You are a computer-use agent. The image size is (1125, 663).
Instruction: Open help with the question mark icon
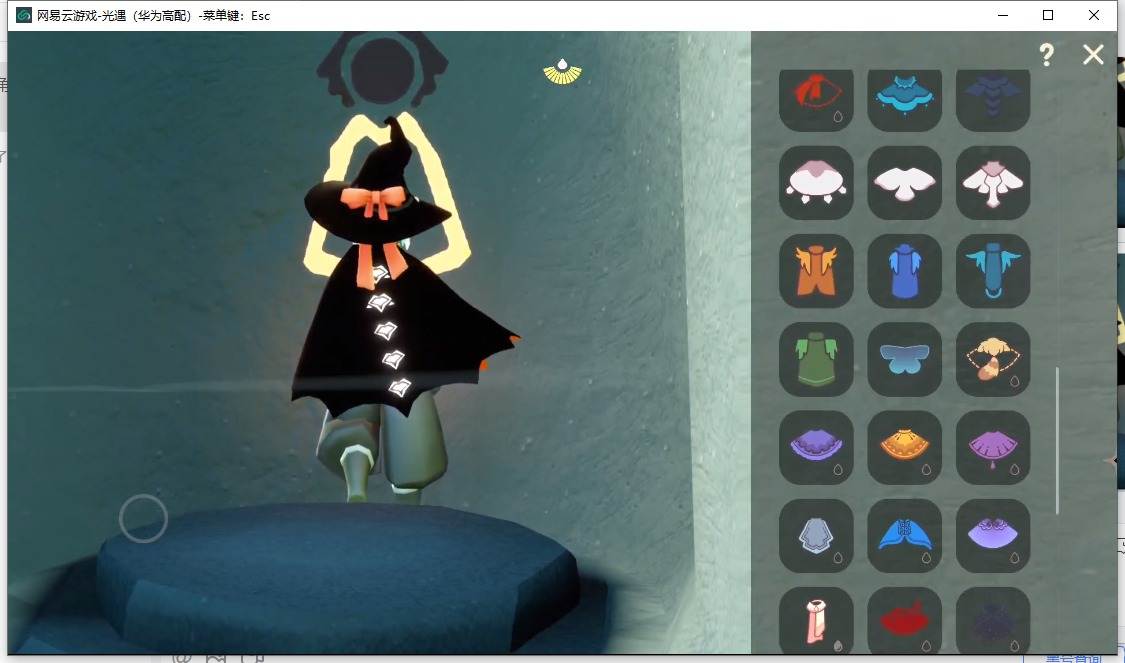[x=1047, y=55]
